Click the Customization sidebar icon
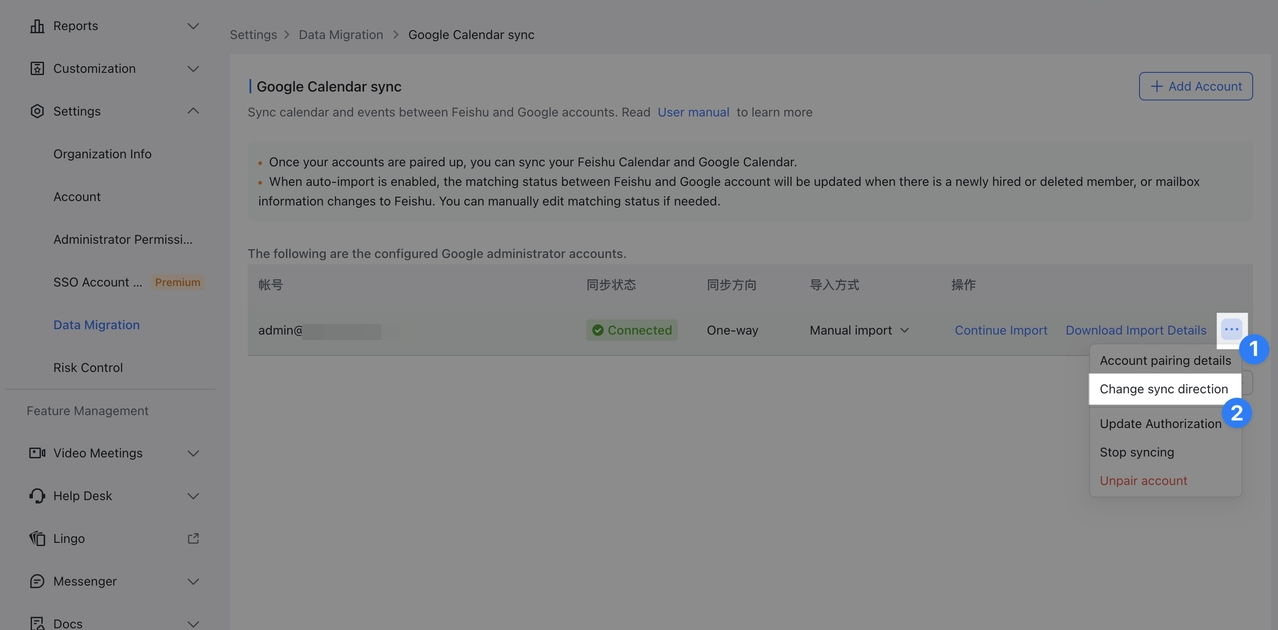1278x630 pixels. point(37,69)
